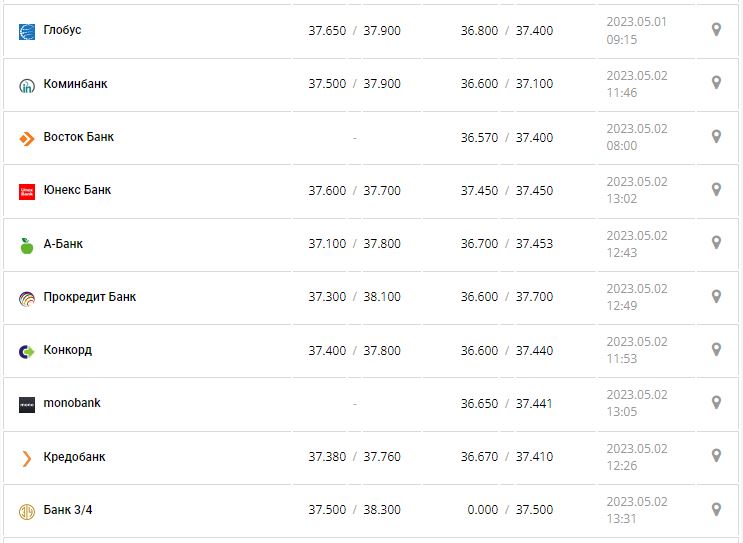Open map pin for Юнекс Банк

pyautogui.click(x=716, y=190)
